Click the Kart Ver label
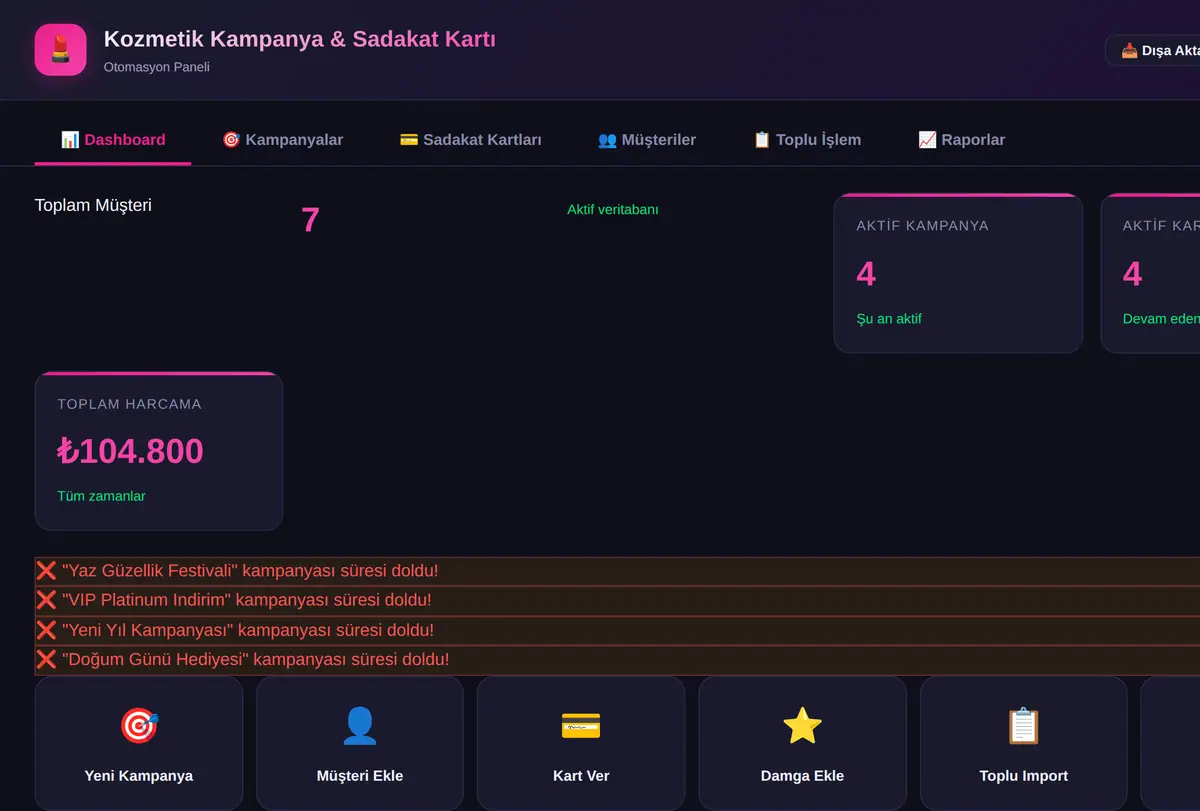The image size is (1200, 811). (x=581, y=776)
